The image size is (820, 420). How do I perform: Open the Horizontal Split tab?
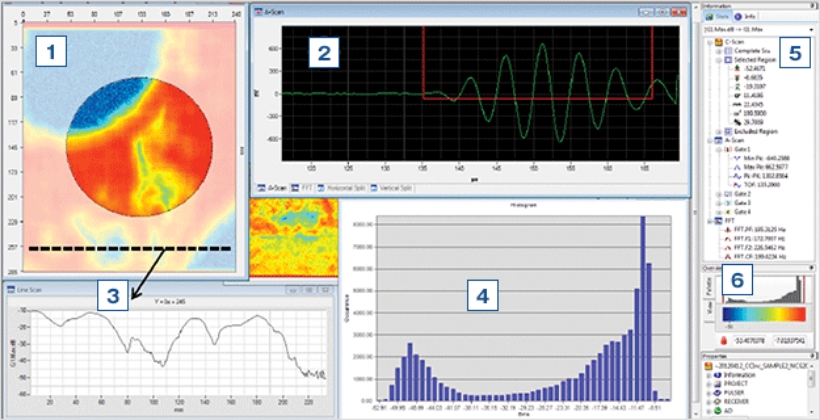point(343,187)
